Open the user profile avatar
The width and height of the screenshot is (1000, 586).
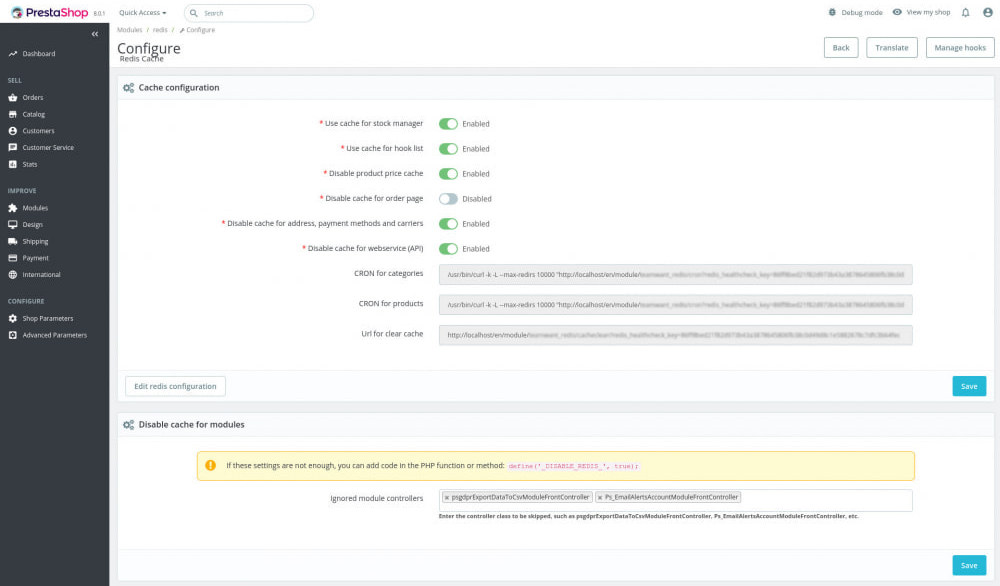[x=988, y=13]
